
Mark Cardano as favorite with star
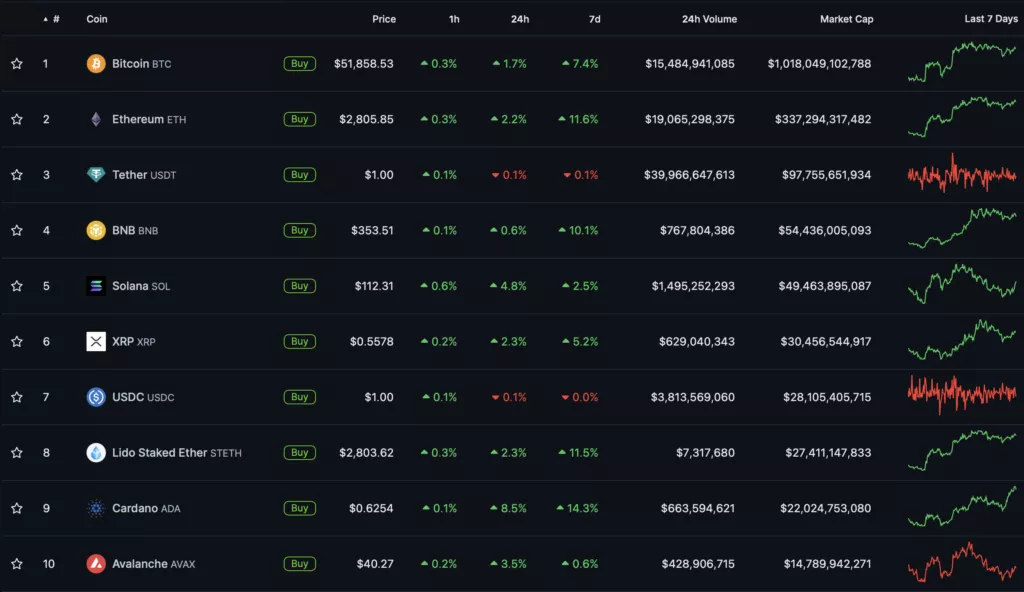tap(17, 508)
